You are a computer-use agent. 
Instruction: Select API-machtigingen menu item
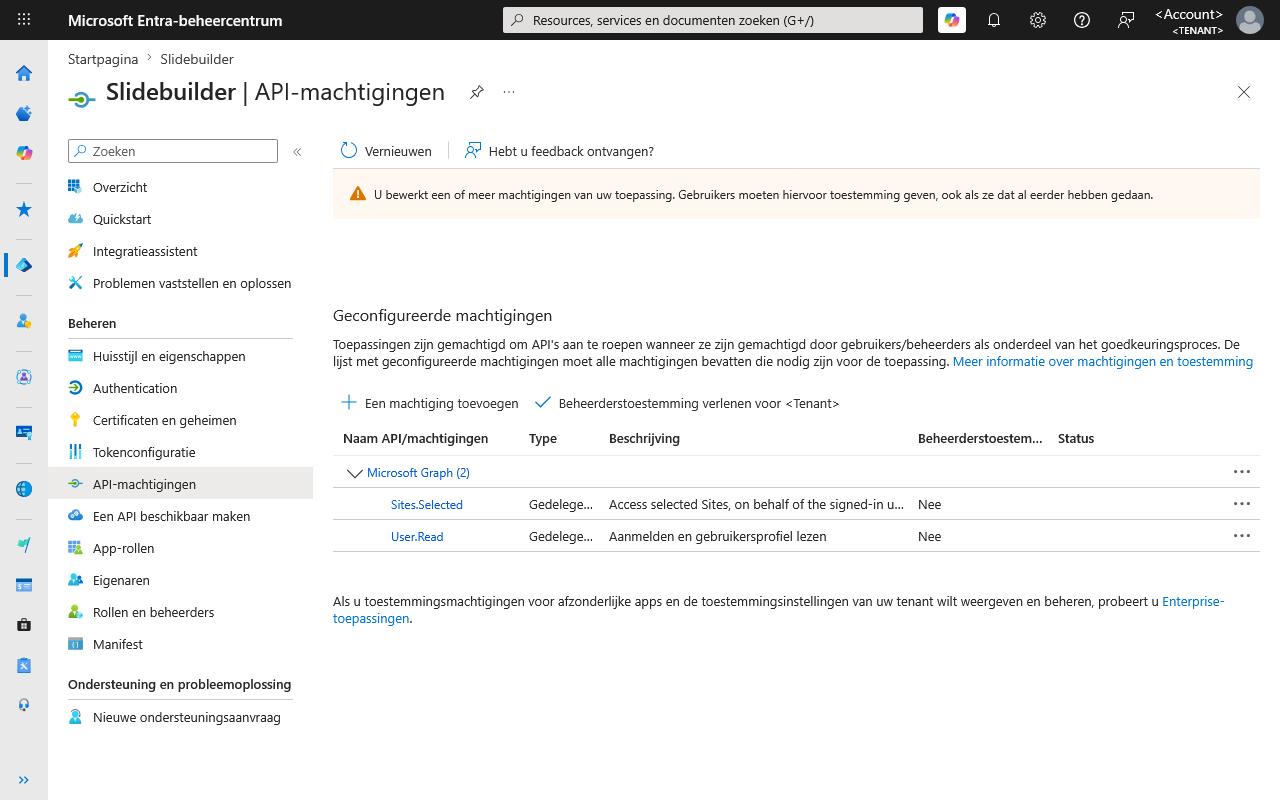(x=180, y=484)
